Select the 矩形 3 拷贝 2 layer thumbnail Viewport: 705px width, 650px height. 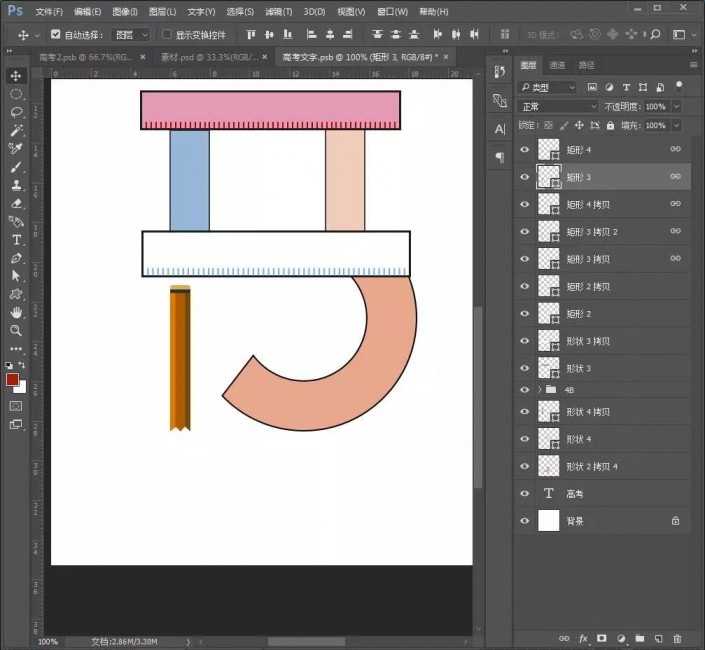[549, 232]
